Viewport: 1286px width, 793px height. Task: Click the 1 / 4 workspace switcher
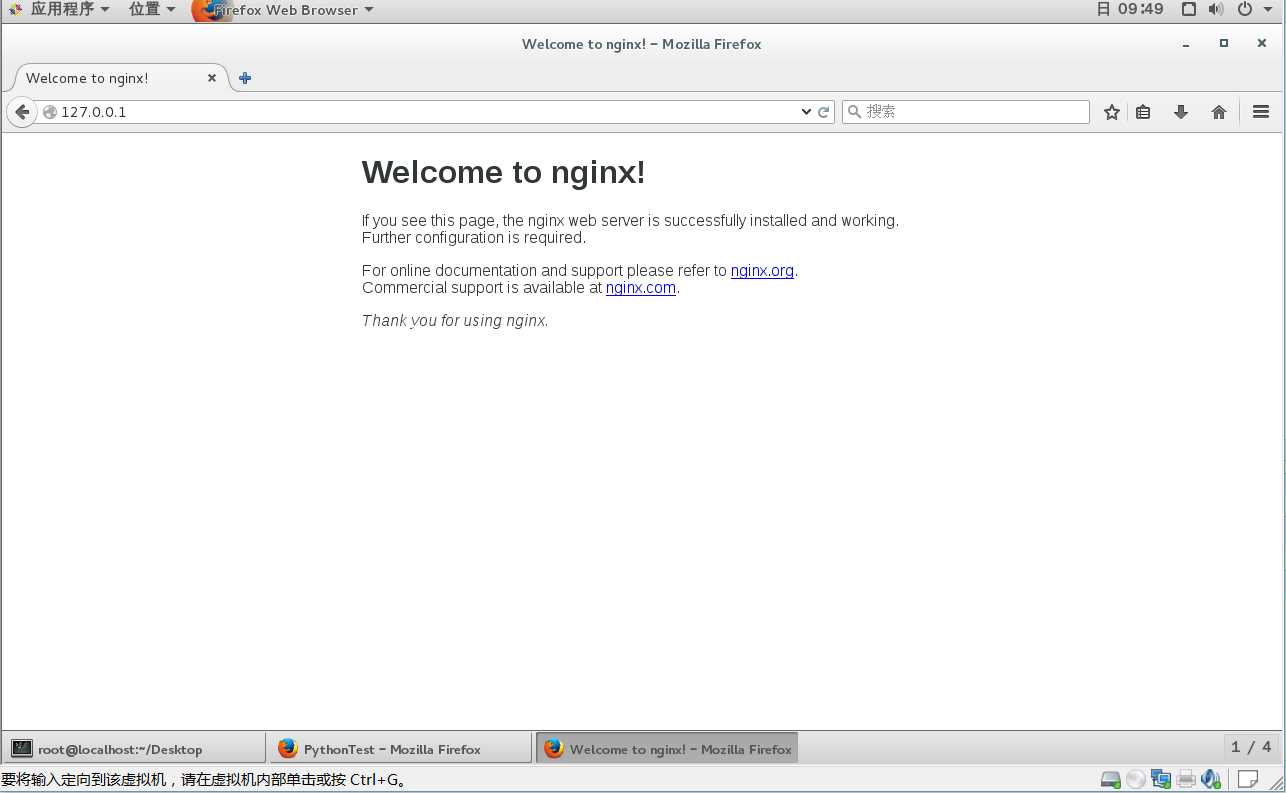click(x=1251, y=747)
